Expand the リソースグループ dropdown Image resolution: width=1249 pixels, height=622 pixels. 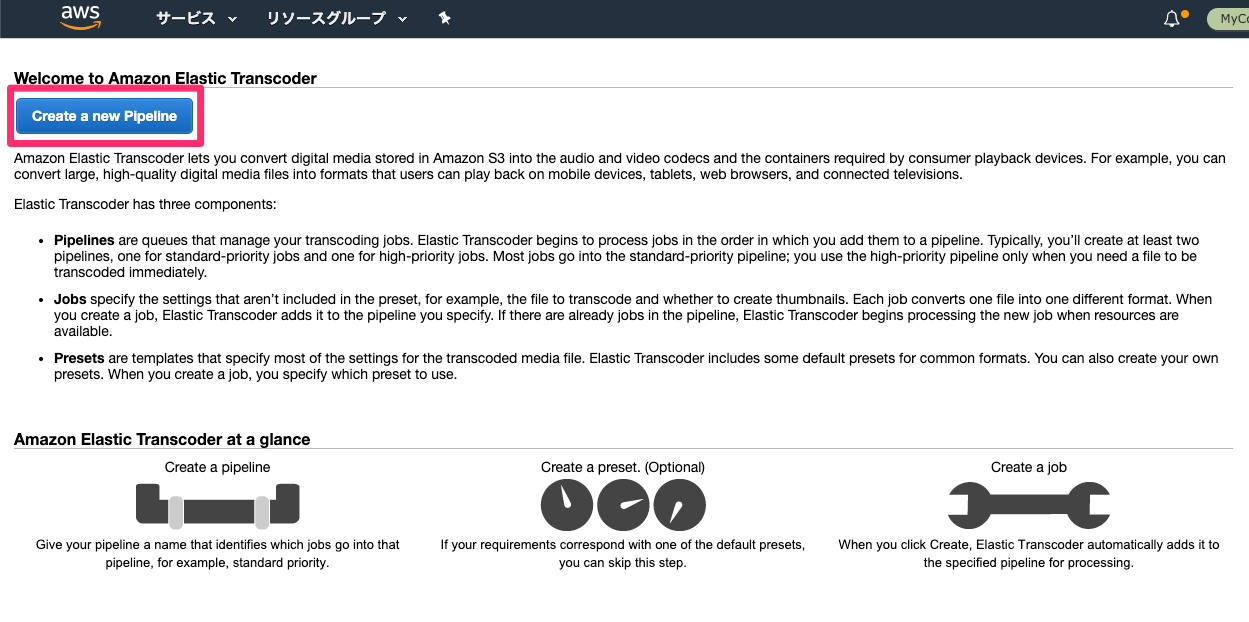coord(336,19)
